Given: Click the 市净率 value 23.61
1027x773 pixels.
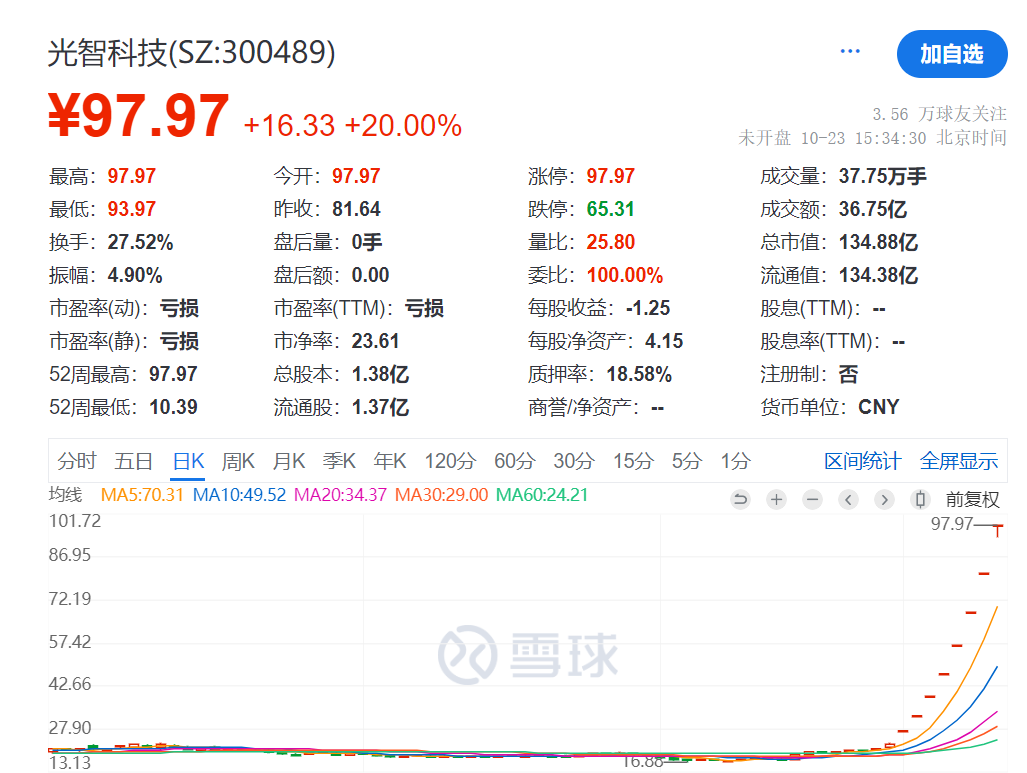Looking at the screenshot, I should 375,341.
